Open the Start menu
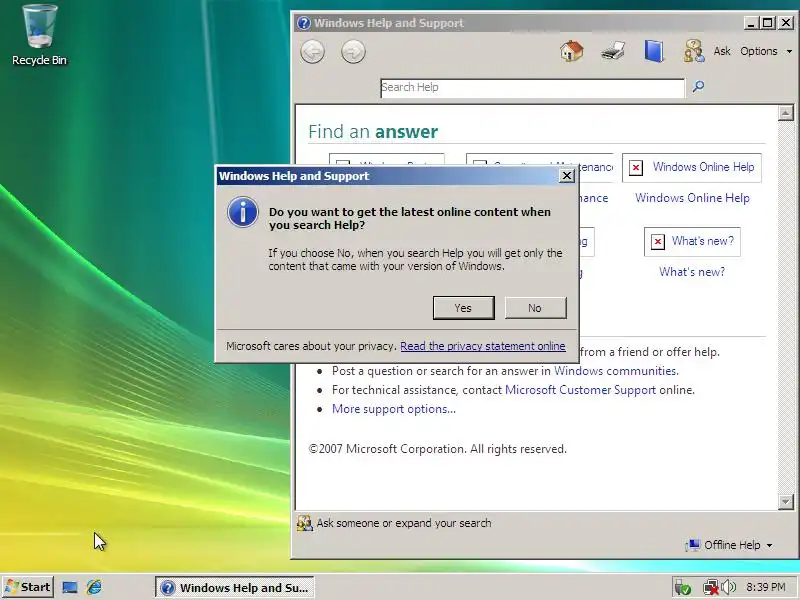Viewport: 800px width, 600px height. (x=28, y=587)
